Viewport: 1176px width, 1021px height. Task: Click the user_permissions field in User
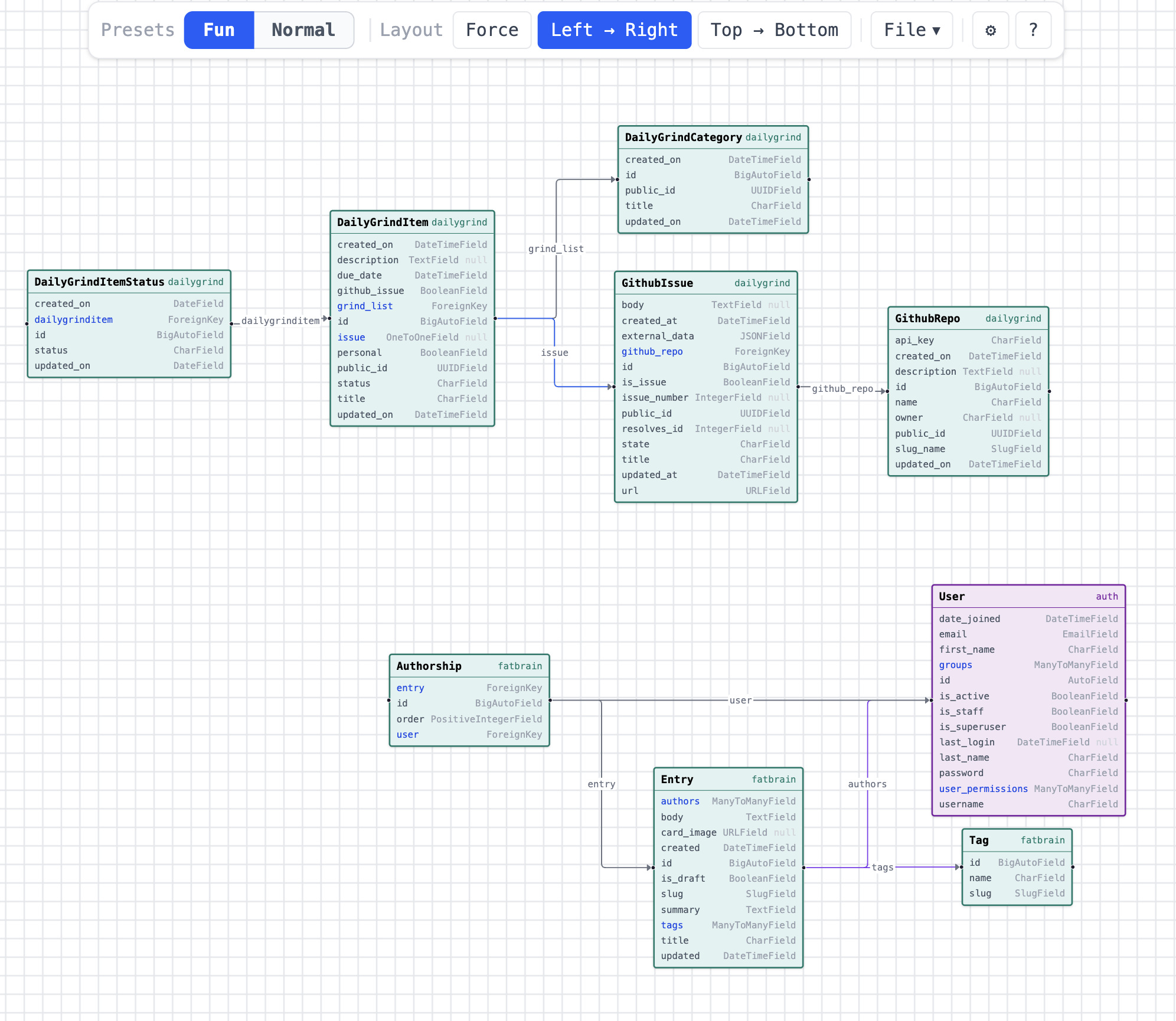pyautogui.click(x=983, y=789)
